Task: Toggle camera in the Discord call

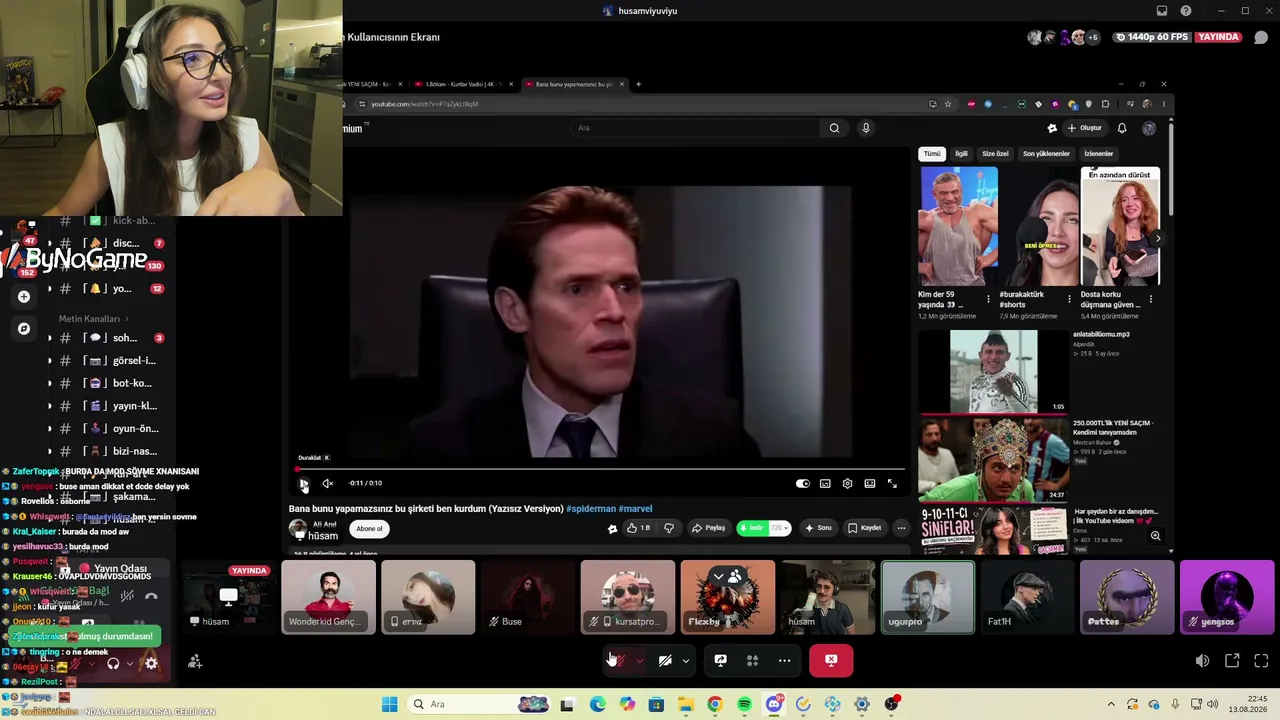Action: coord(664,660)
